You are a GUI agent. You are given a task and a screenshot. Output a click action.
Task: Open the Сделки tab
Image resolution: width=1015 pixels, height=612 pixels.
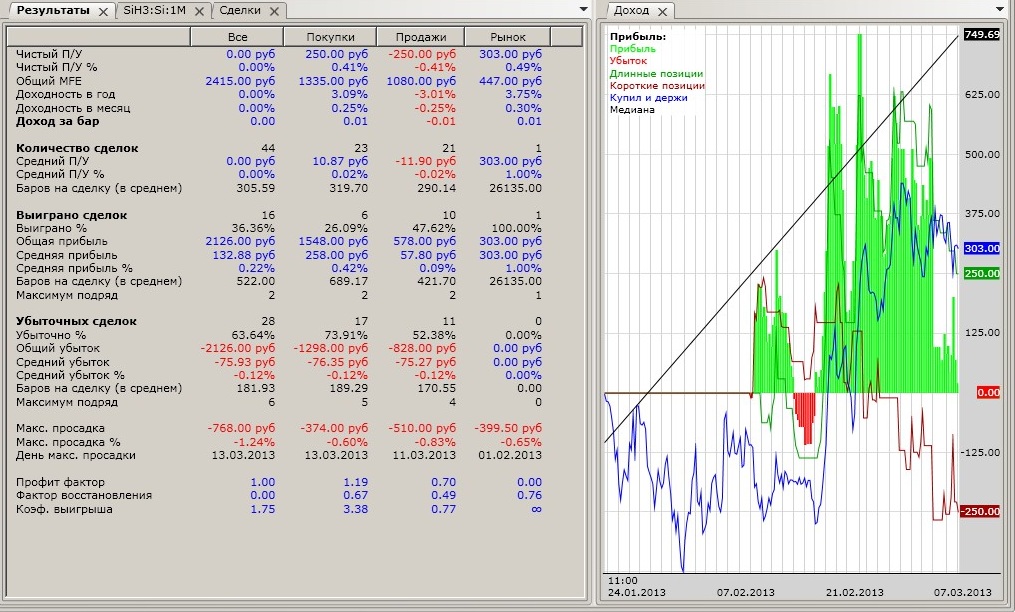click(240, 10)
